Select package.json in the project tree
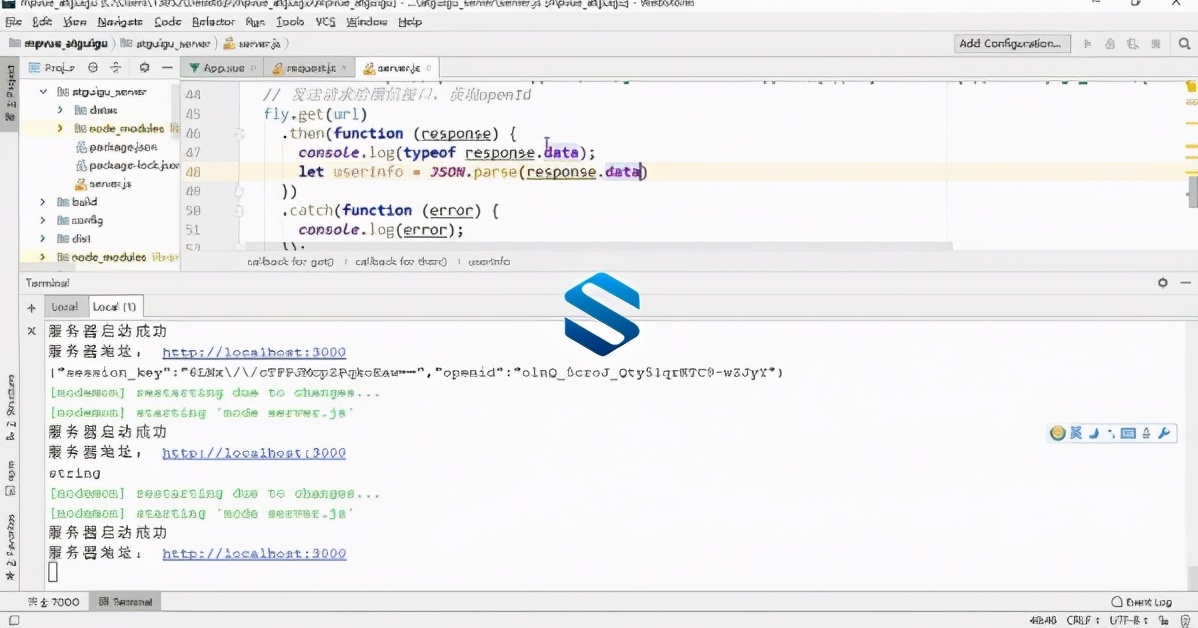The width and height of the screenshot is (1198, 628). [122, 147]
